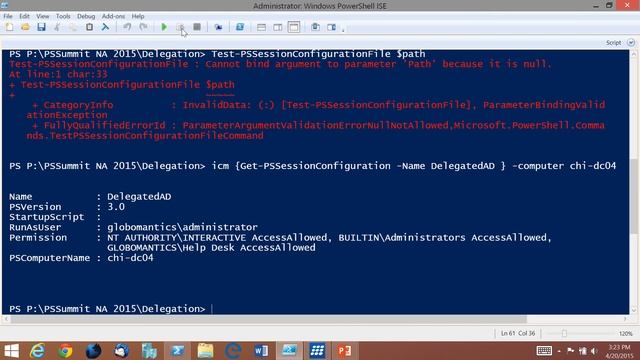This screenshot has width=640, height=360.
Task: Click the icm Get-PSSessionConfiguration command line
Action: (x=313, y=166)
